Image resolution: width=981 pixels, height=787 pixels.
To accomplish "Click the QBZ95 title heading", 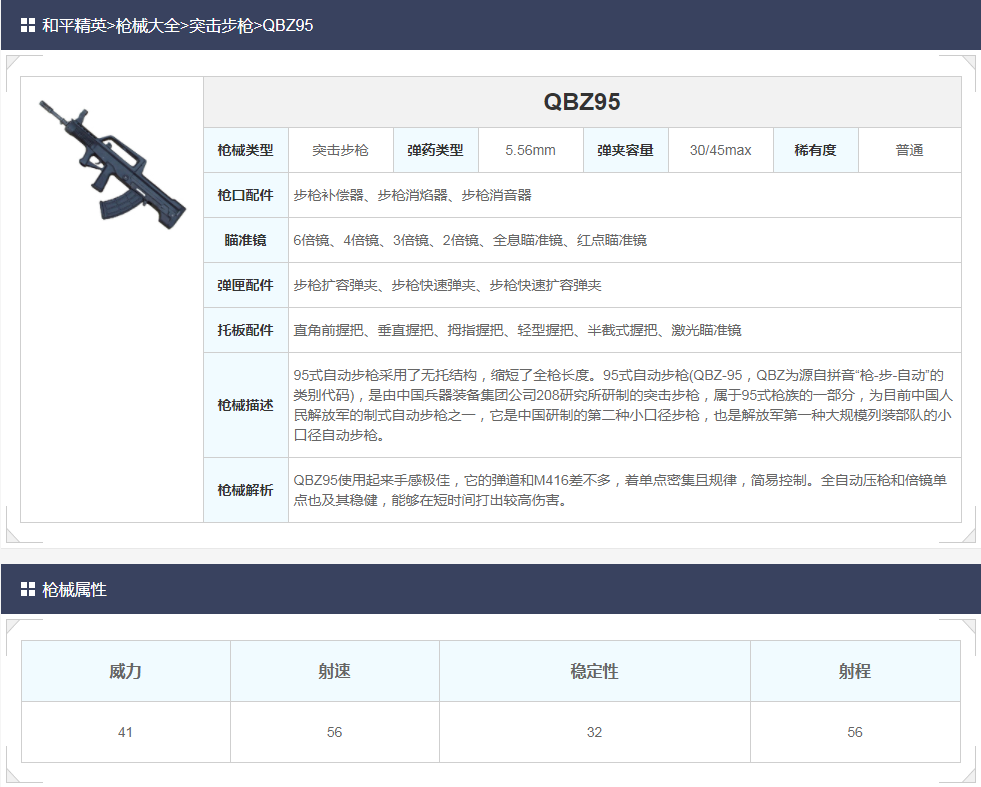I will tap(582, 102).
